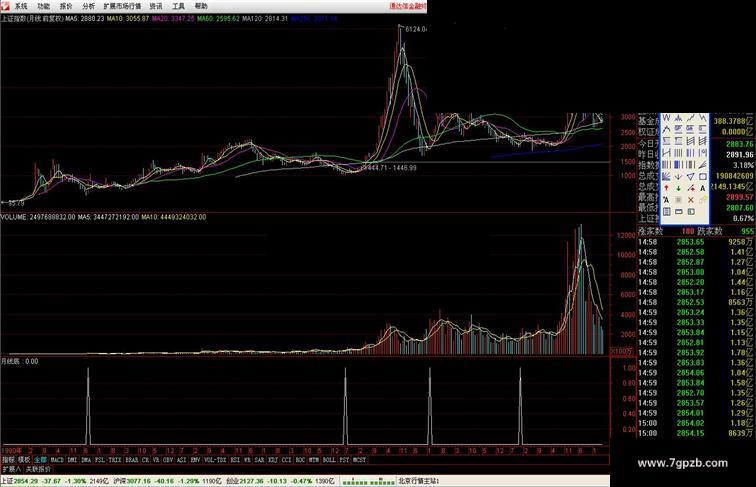Pick the speed resistance fan lines tool
The height and width of the screenshot is (487, 756).
pyautogui.click(x=703, y=165)
